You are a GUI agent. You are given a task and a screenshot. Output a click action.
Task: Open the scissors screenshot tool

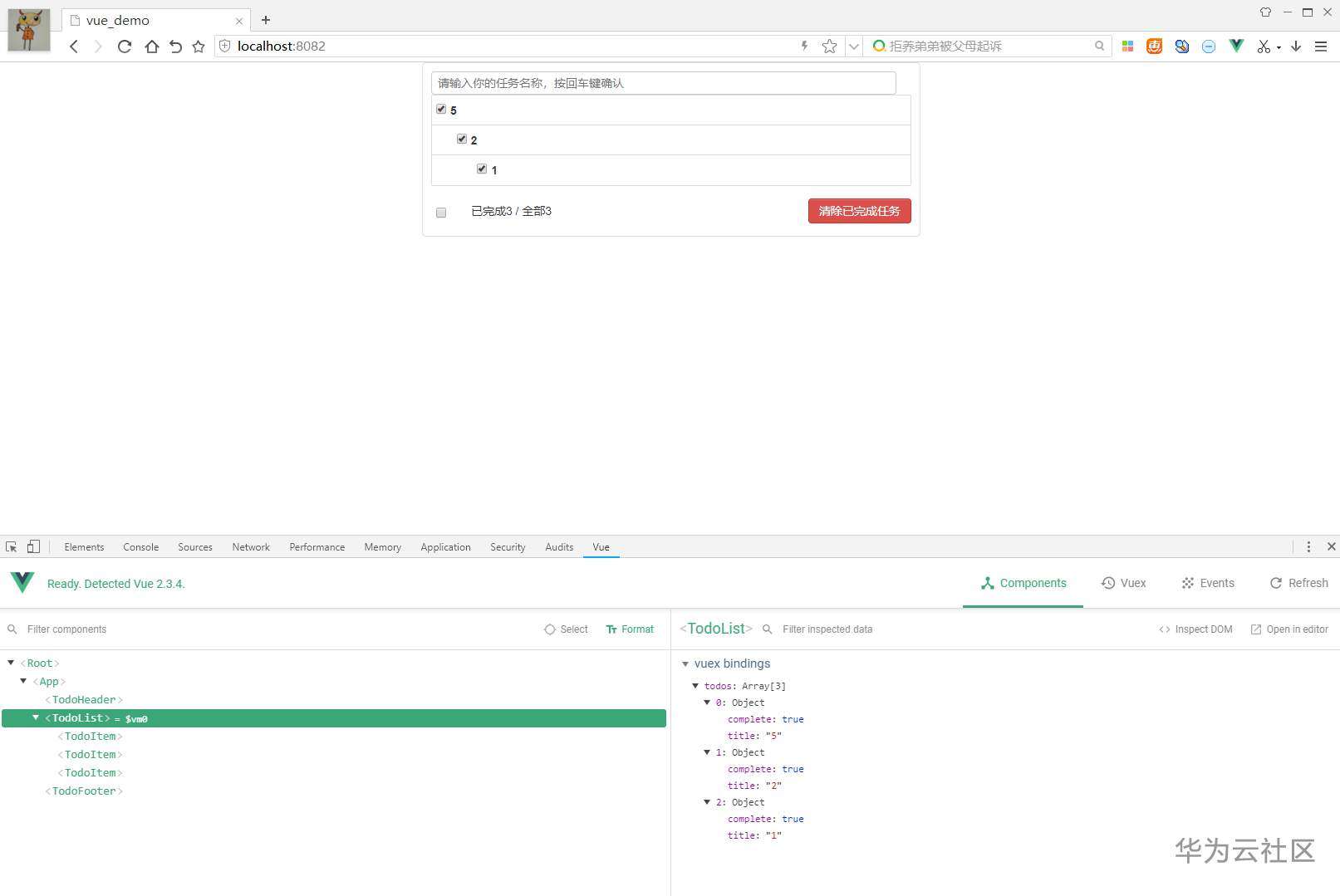click(x=1264, y=47)
